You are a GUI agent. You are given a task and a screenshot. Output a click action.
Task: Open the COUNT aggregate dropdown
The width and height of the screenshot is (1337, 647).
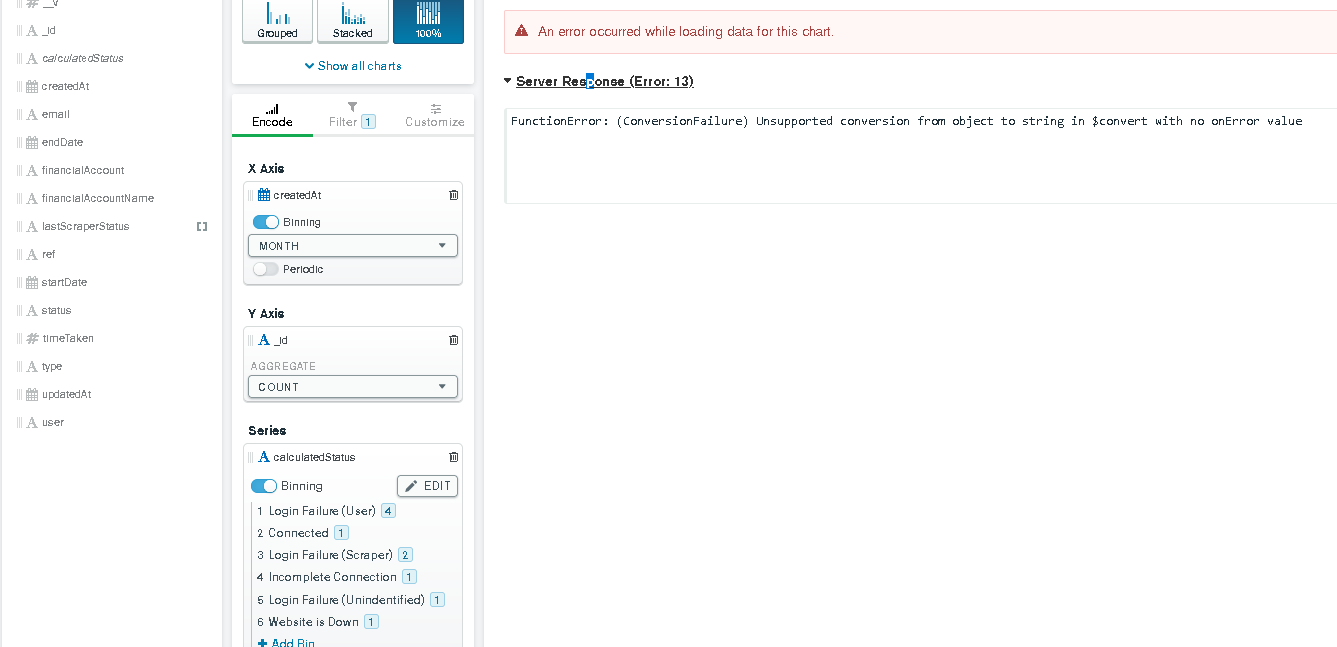click(352, 387)
